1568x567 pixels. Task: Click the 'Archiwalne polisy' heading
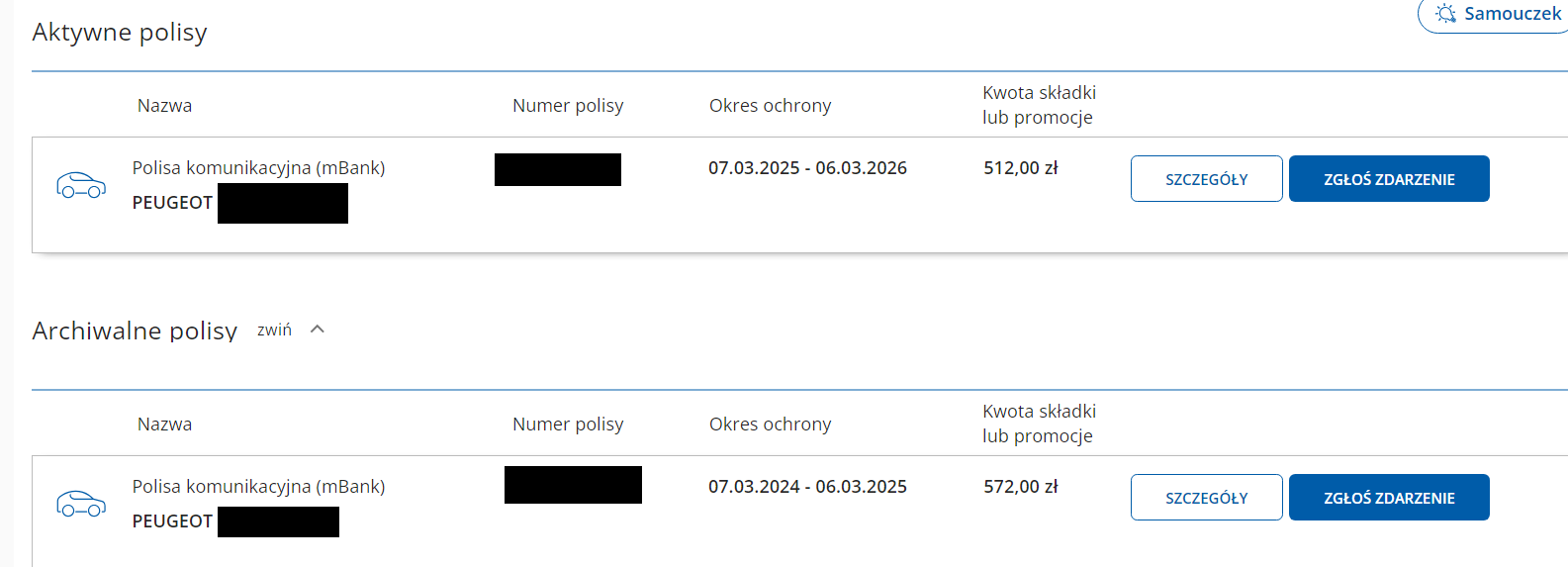pyautogui.click(x=135, y=331)
